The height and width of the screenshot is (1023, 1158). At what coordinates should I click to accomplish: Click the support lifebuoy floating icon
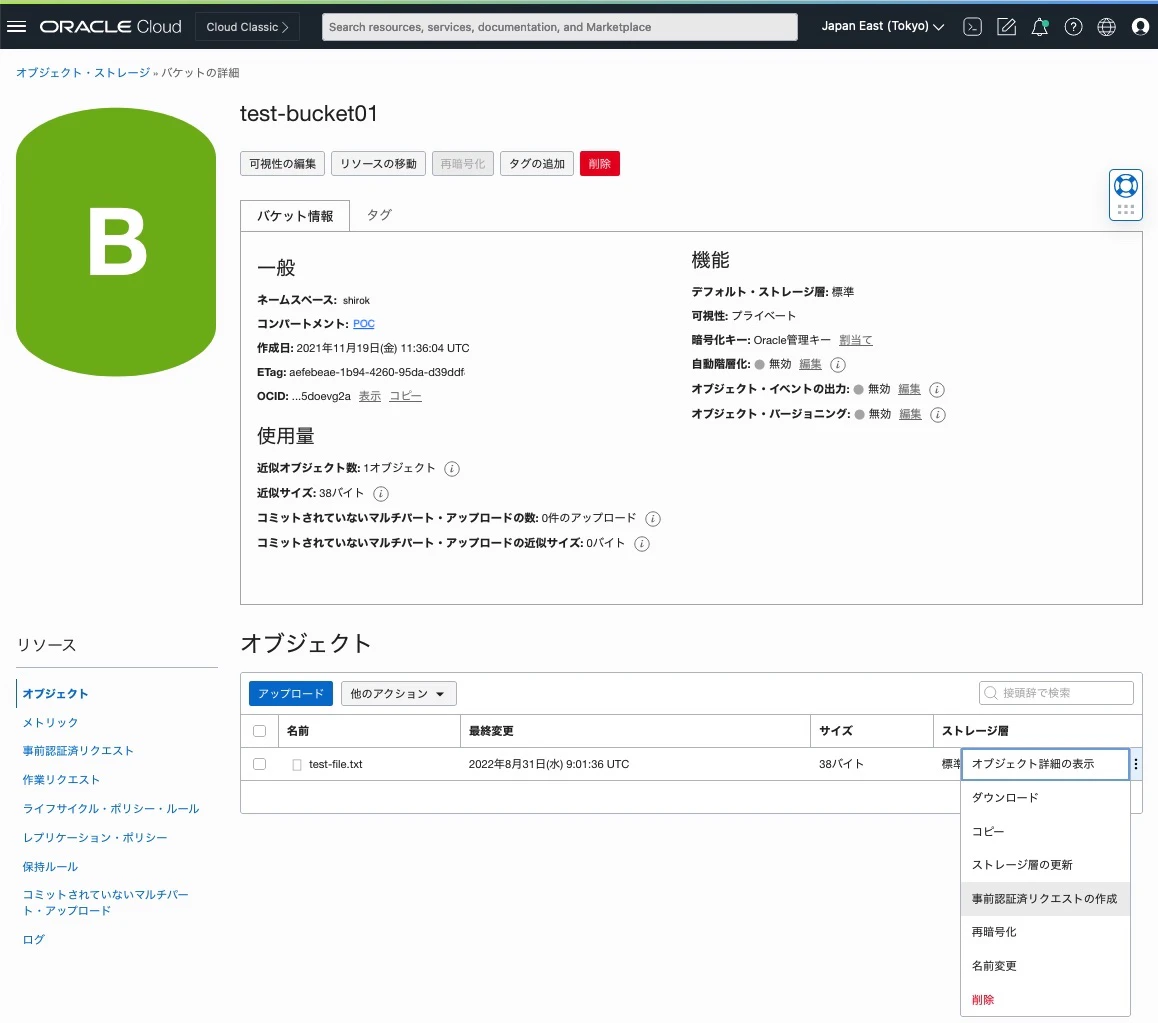[x=1126, y=186]
